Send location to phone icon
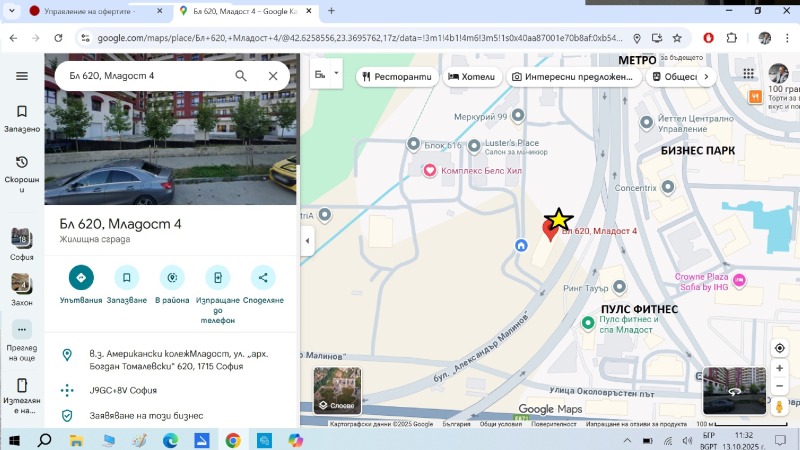This screenshot has width=800, height=450. pyautogui.click(x=217, y=277)
